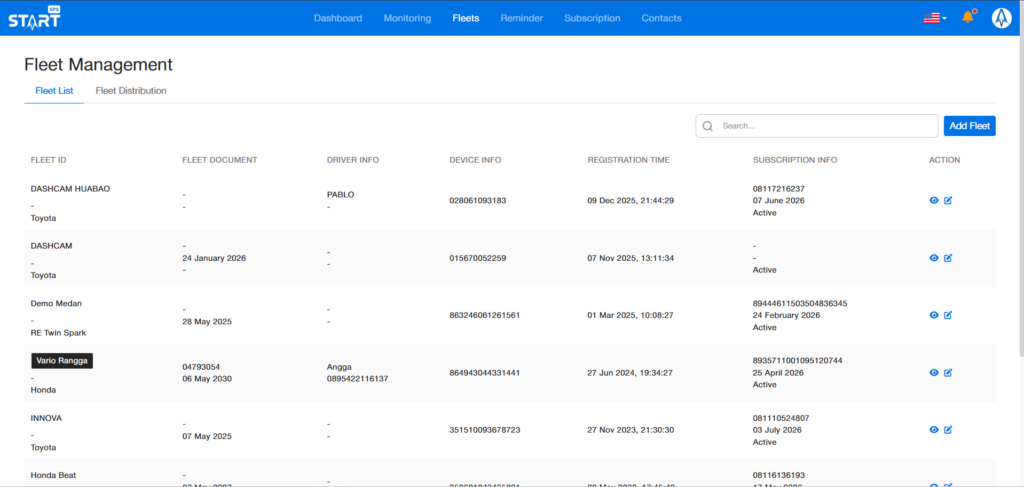Open the notification bell
The width and height of the screenshot is (1024, 487).
(968, 17)
